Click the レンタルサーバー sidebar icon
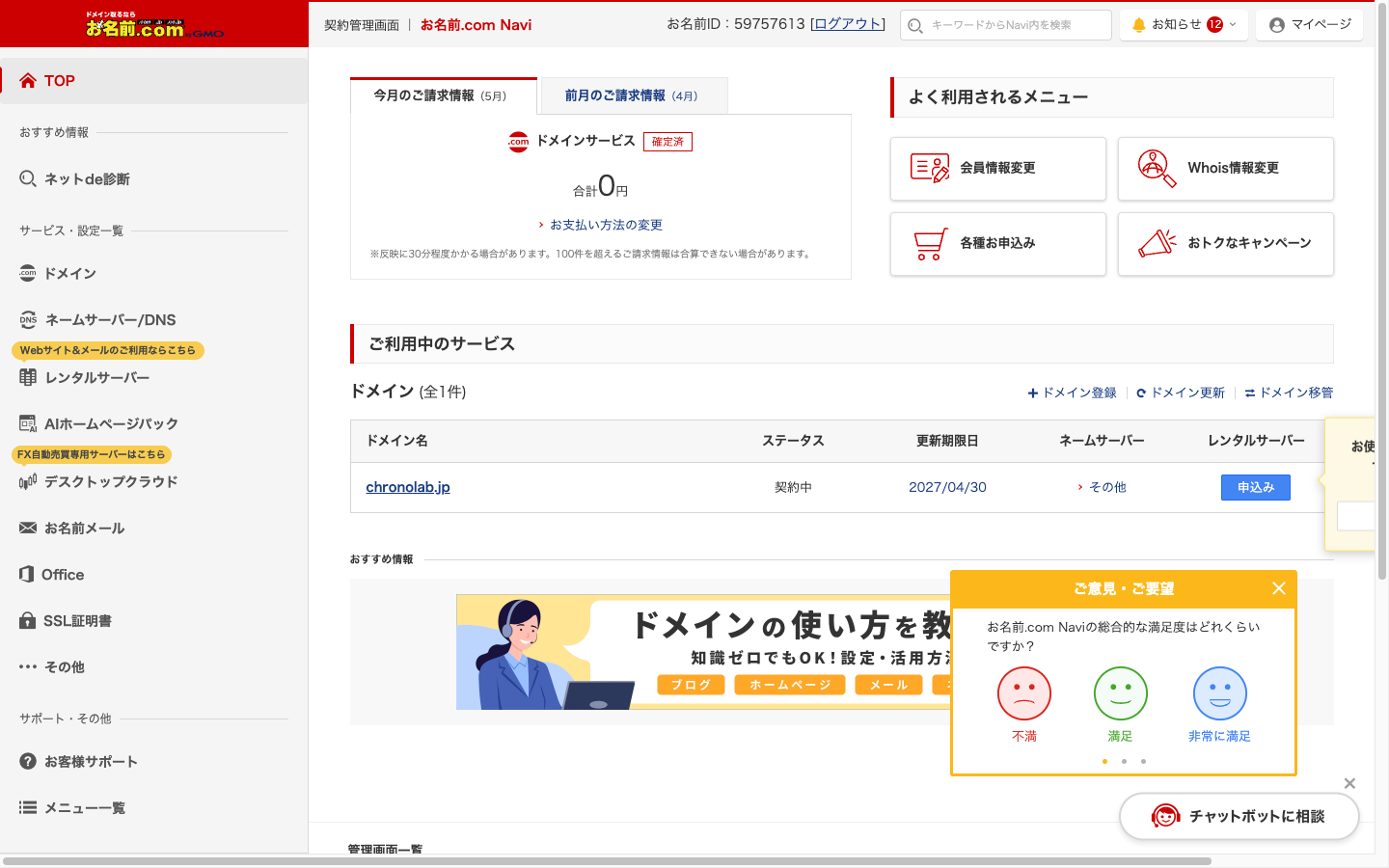The height and width of the screenshot is (868, 1389). [x=28, y=377]
